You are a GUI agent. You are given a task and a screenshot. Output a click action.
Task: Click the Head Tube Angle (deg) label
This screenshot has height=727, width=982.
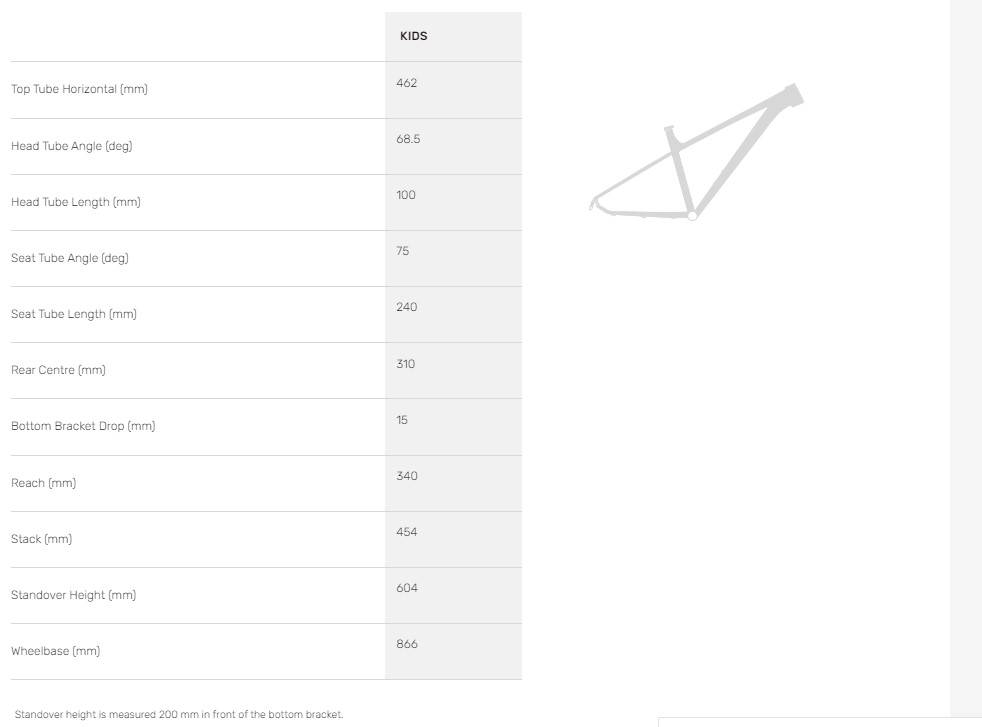(71, 146)
